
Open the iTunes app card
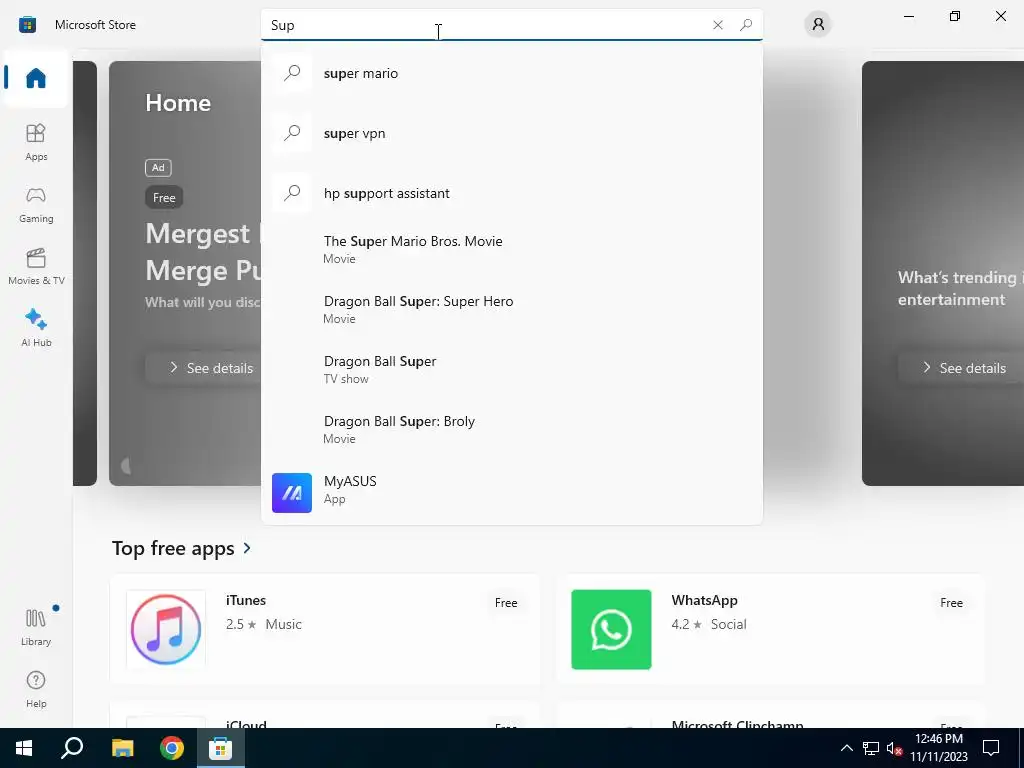click(x=325, y=629)
